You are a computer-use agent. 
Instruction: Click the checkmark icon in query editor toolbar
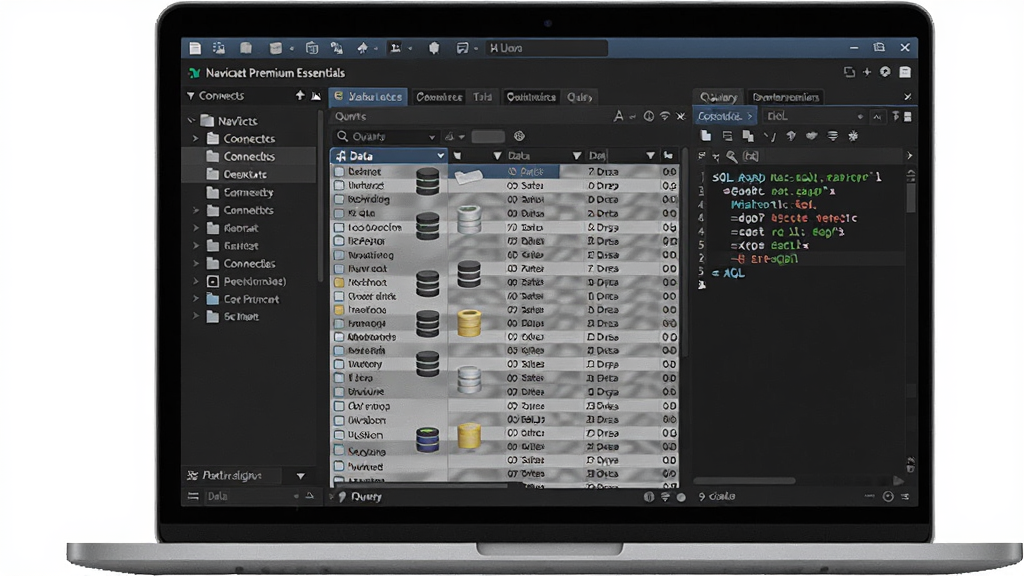770,136
